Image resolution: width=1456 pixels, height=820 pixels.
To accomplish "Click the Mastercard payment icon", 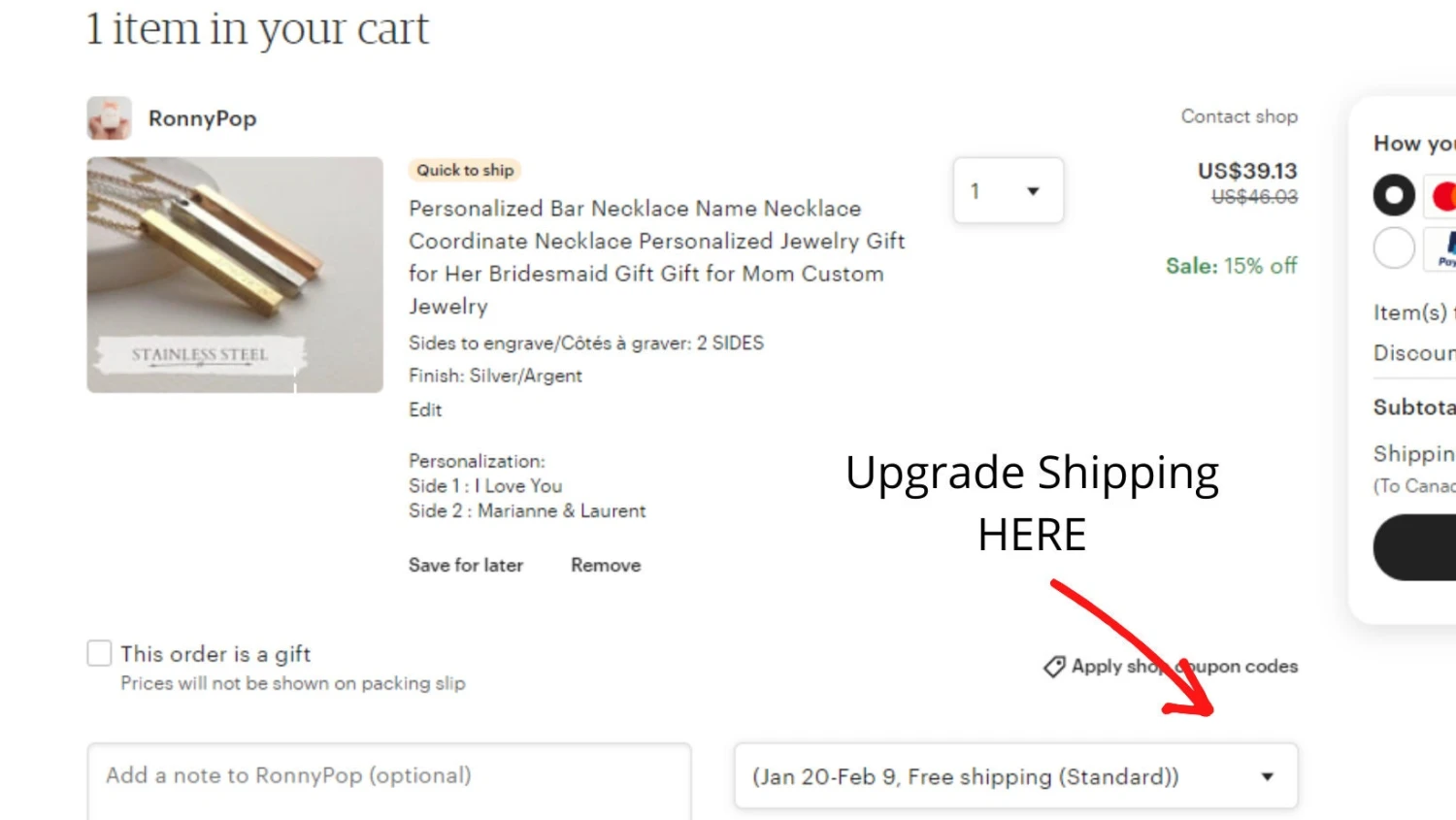I will (x=1442, y=196).
